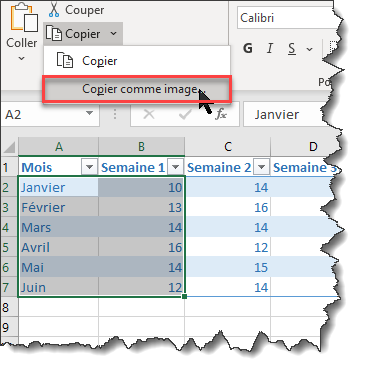Select row 1 header
The width and height of the screenshot is (367, 375).
click(9, 167)
